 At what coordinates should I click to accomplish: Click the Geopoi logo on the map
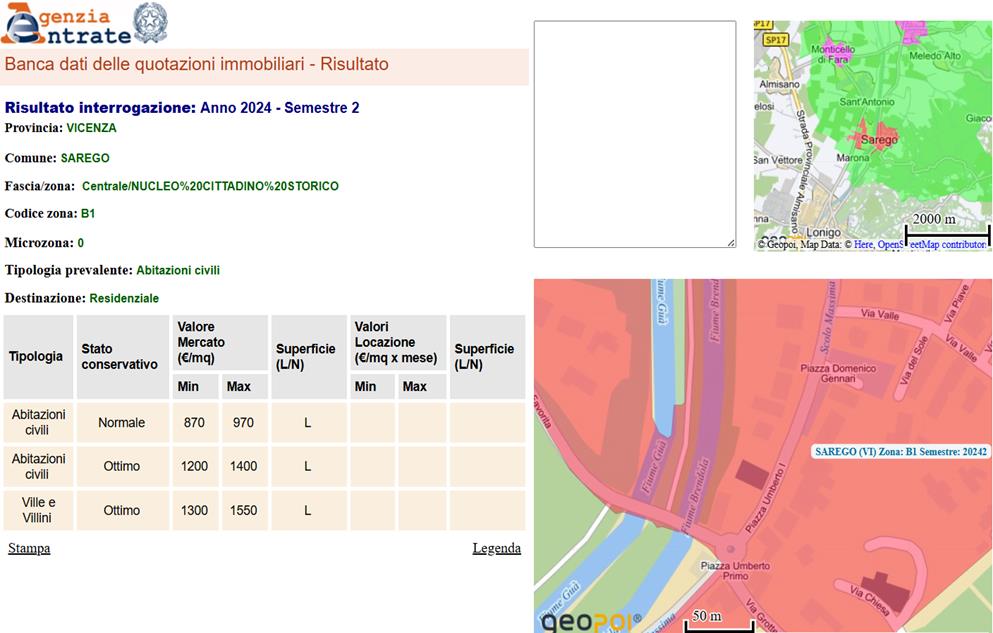(x=590, y=620)
